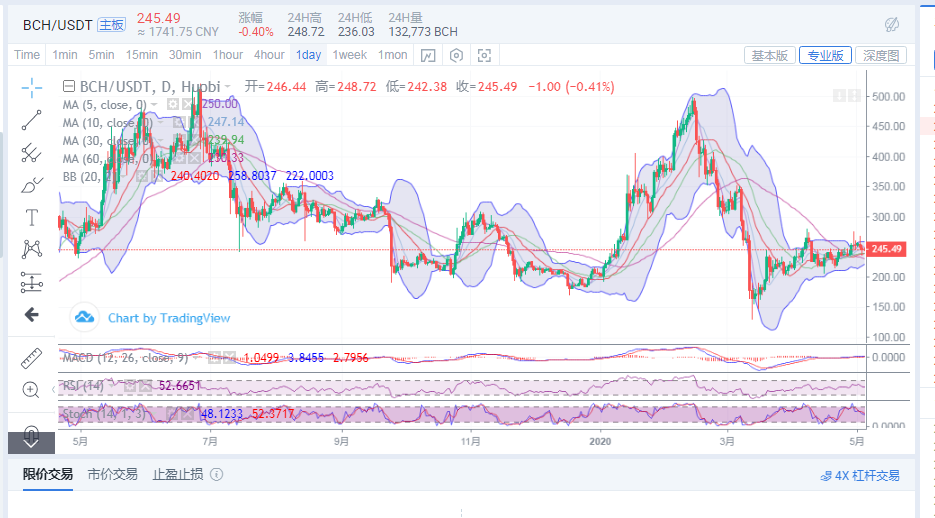The image size is (935, 518).
Task: Click the back arrow in left toolbar
Action: click(x=32, y=315)
